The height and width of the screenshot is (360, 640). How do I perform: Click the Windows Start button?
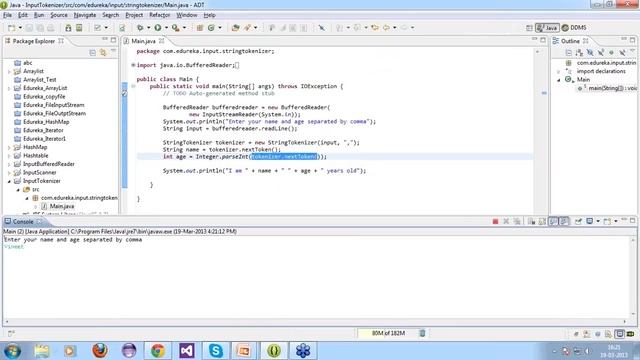pyautogui.click(x=12, y=351)
